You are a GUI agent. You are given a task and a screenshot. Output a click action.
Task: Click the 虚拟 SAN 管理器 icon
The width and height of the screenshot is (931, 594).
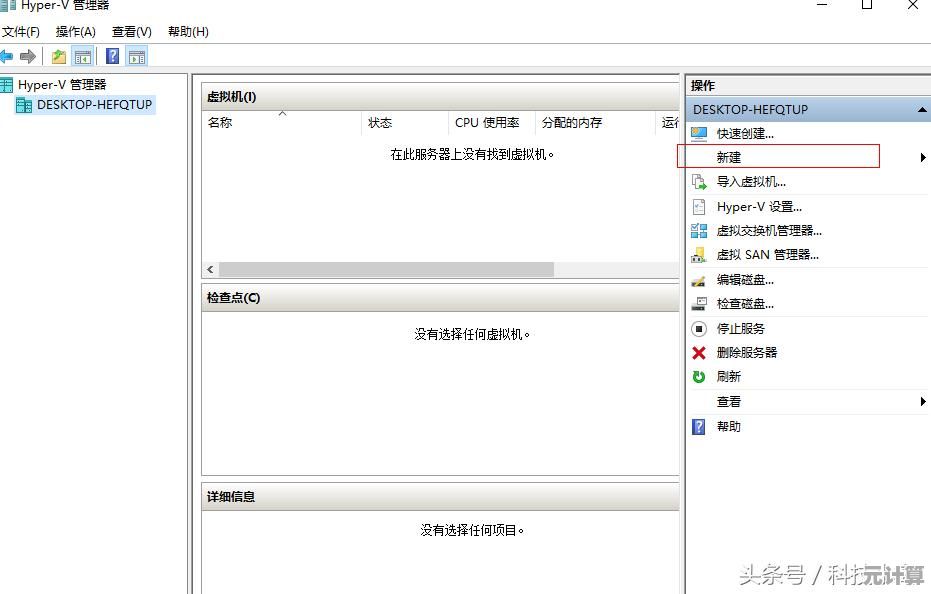pos(699,255)
